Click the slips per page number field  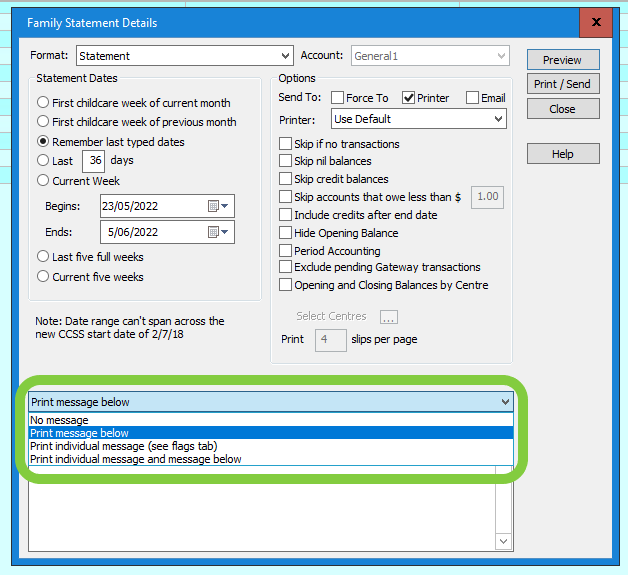[x=331, y=340]
